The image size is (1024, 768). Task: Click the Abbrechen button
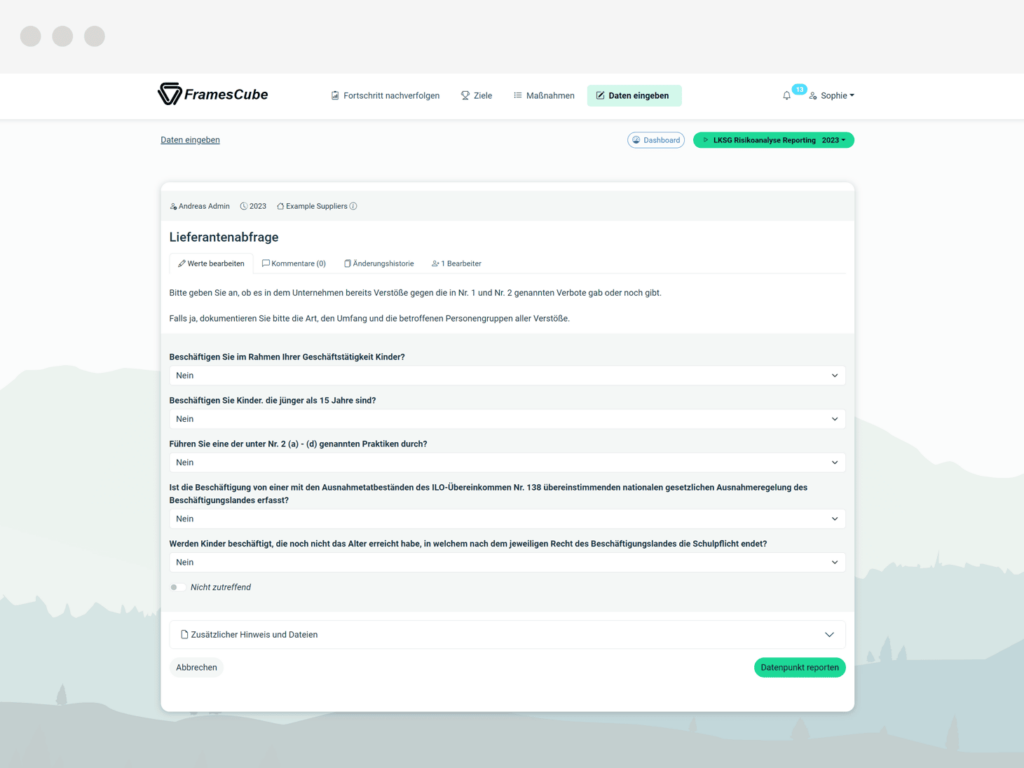tap(196, 667)
